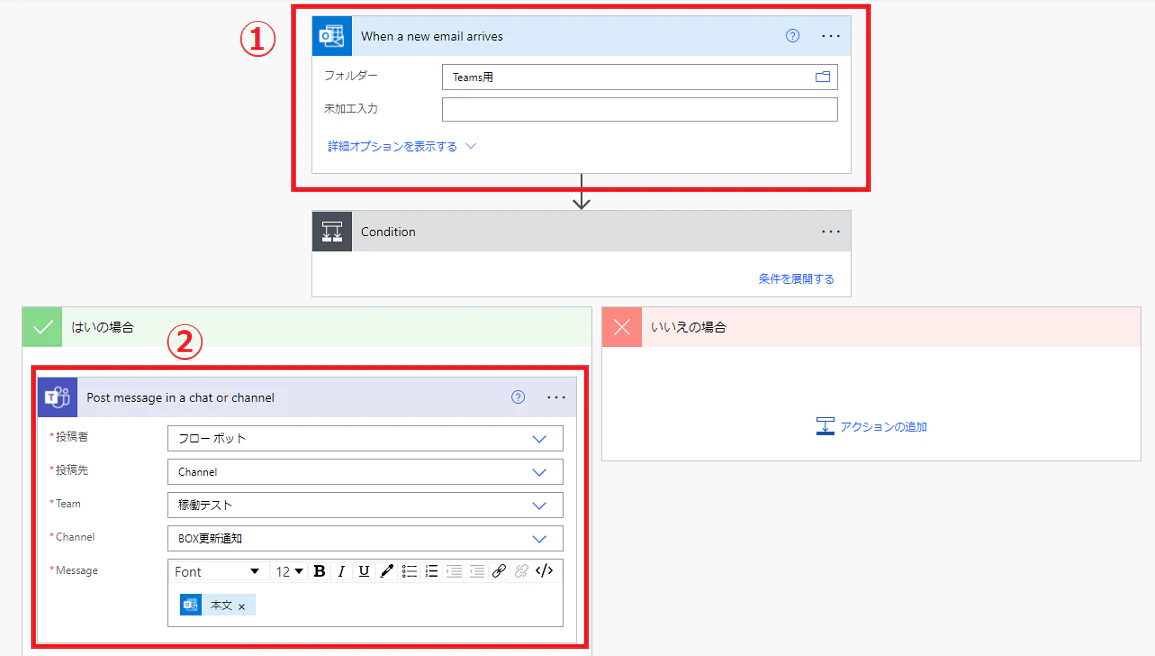
Task: Select the When a new email arrives header
Action: pyautogui.click(x=581, y=36)
